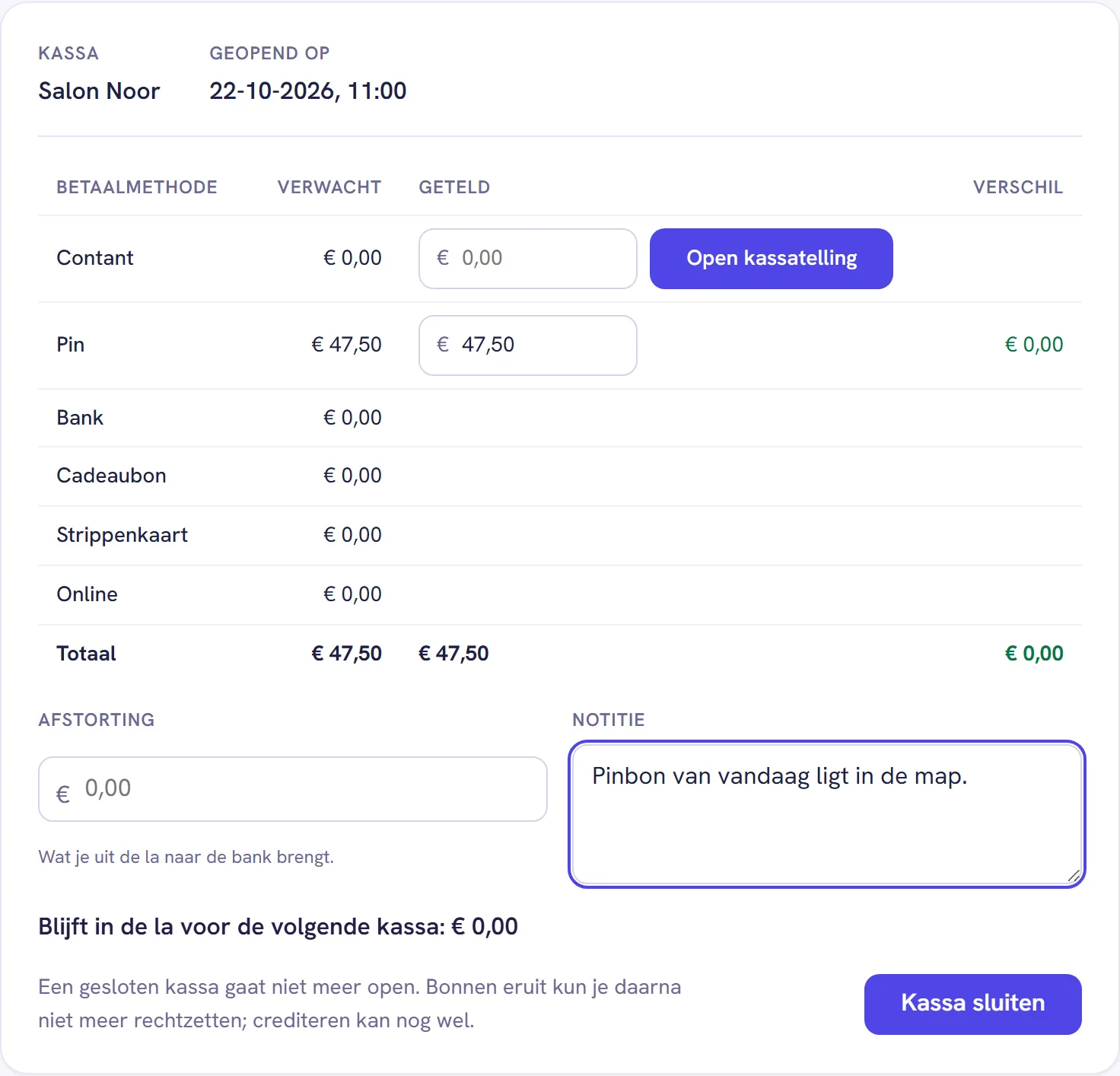
Task: Open kassatelling for Contant
Action: [x=771, y=259]
